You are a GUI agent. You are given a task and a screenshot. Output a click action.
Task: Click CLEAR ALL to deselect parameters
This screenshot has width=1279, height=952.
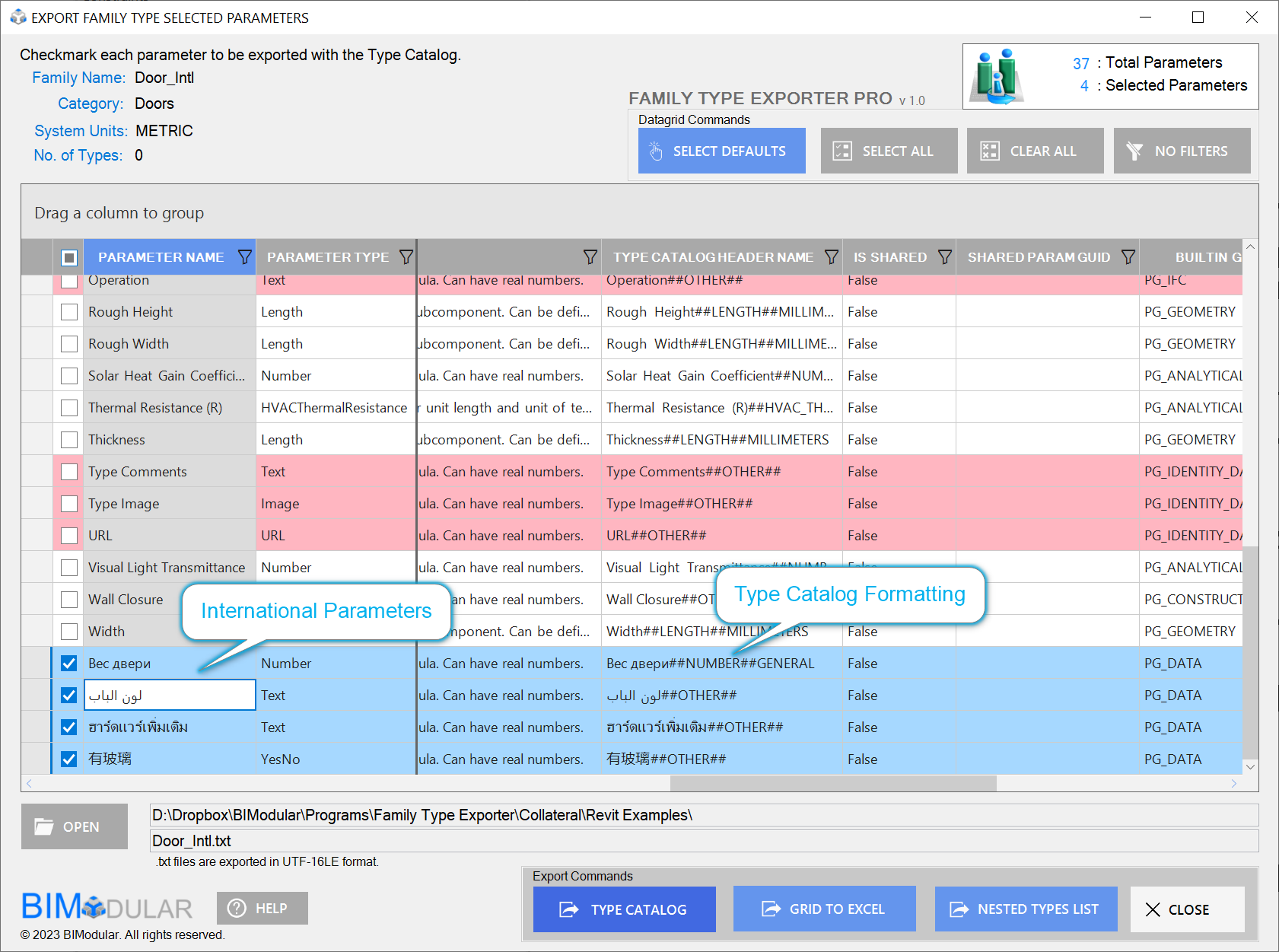1035,151
